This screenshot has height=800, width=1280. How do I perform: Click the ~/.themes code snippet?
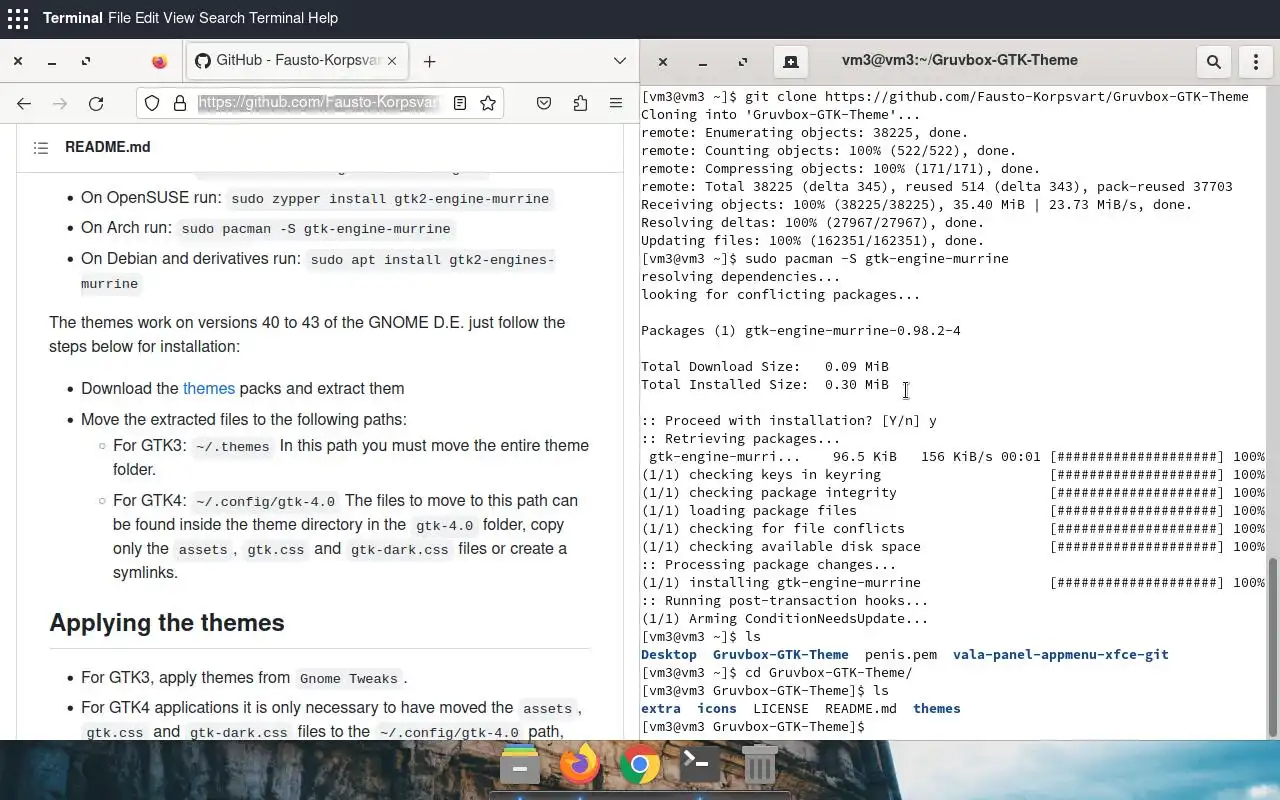pos(233,446)
